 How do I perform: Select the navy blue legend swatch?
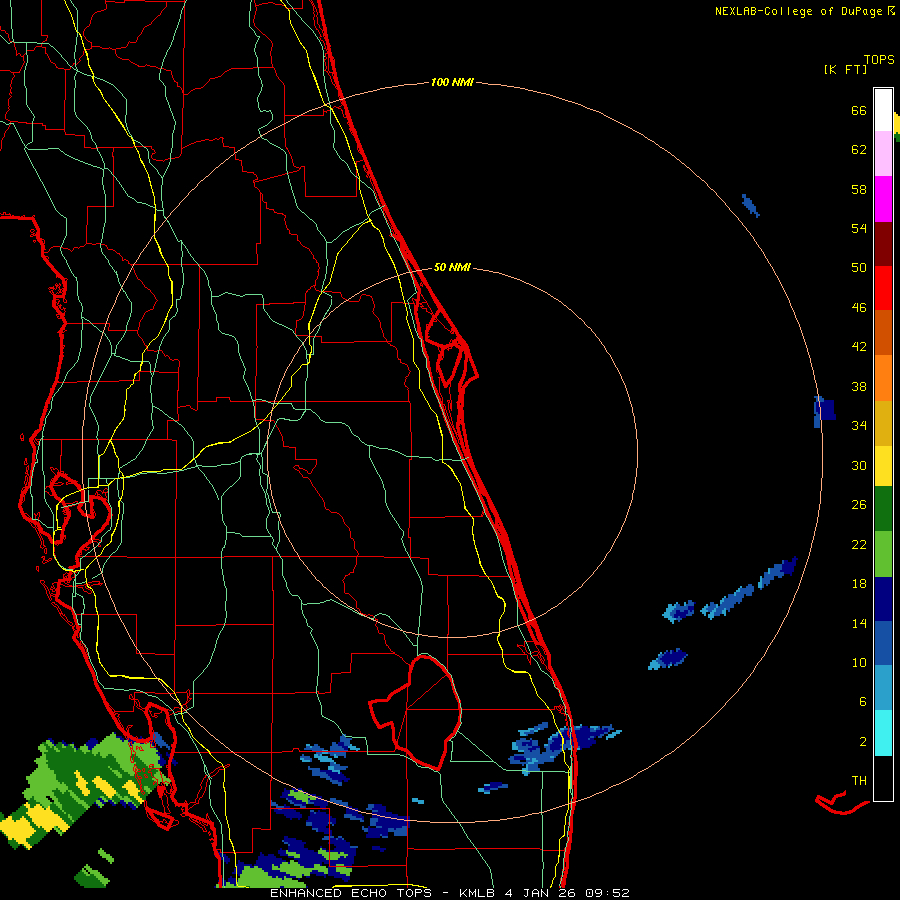coord(883,599)
